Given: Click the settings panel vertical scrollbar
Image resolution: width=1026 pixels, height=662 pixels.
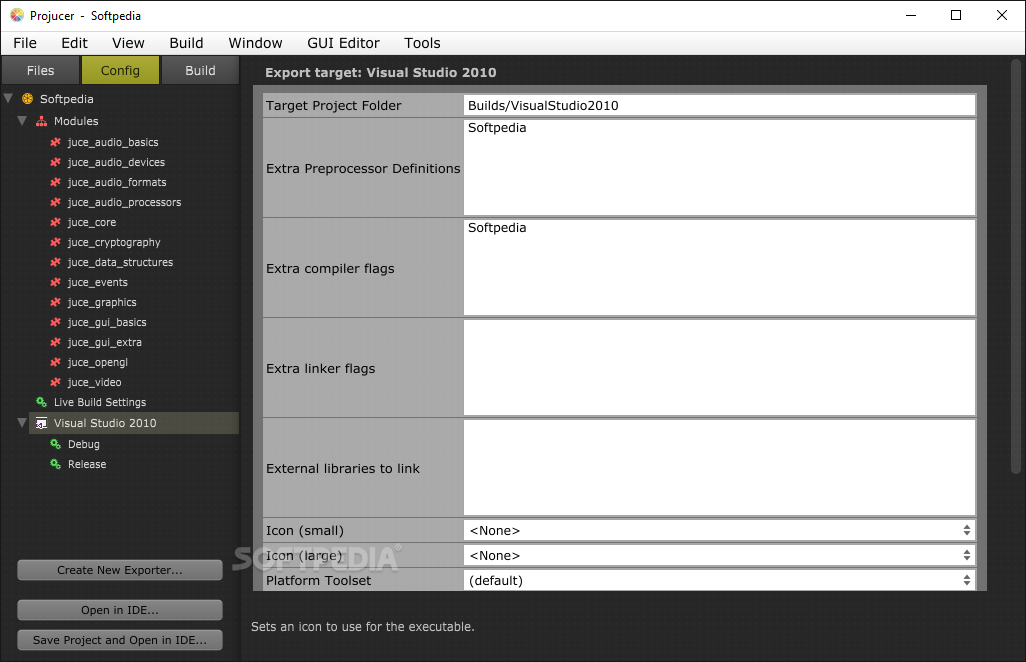Looking at the screenshot, I should point(1016,266).
